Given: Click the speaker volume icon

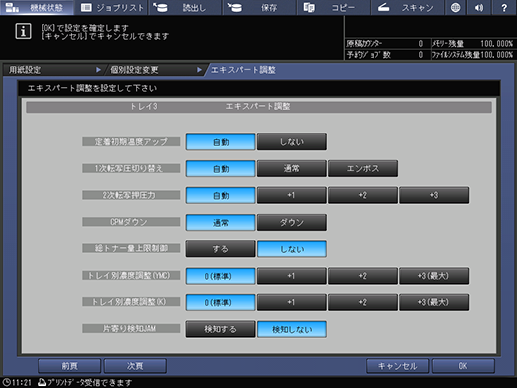Looking at the screenshot, I should click(479, 7).
